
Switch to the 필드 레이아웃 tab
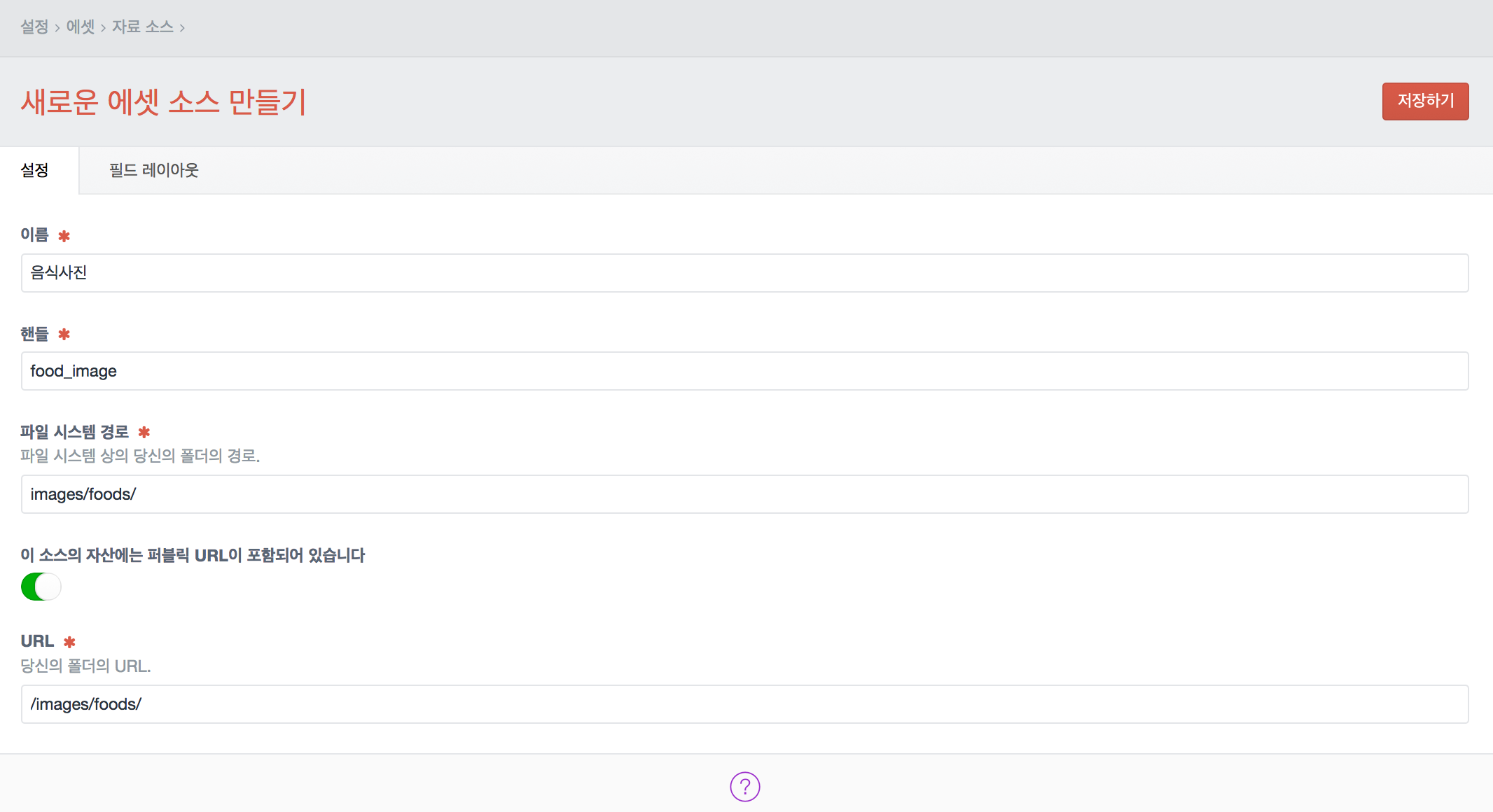[x=153, y=170]
